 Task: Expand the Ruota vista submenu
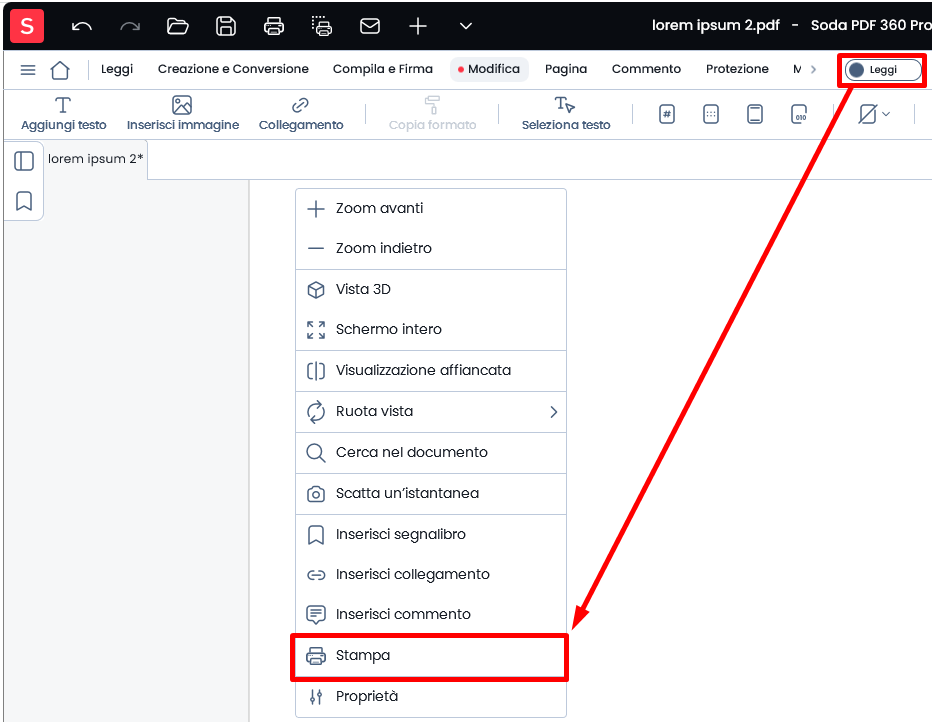coord(431,412)
